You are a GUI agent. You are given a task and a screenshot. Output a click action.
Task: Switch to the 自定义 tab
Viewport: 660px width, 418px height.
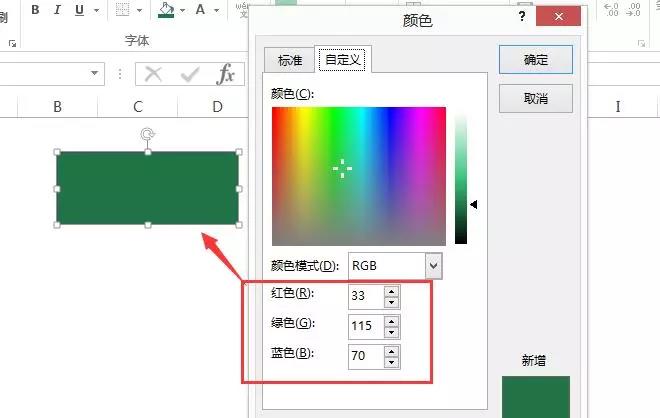(343, 59)
